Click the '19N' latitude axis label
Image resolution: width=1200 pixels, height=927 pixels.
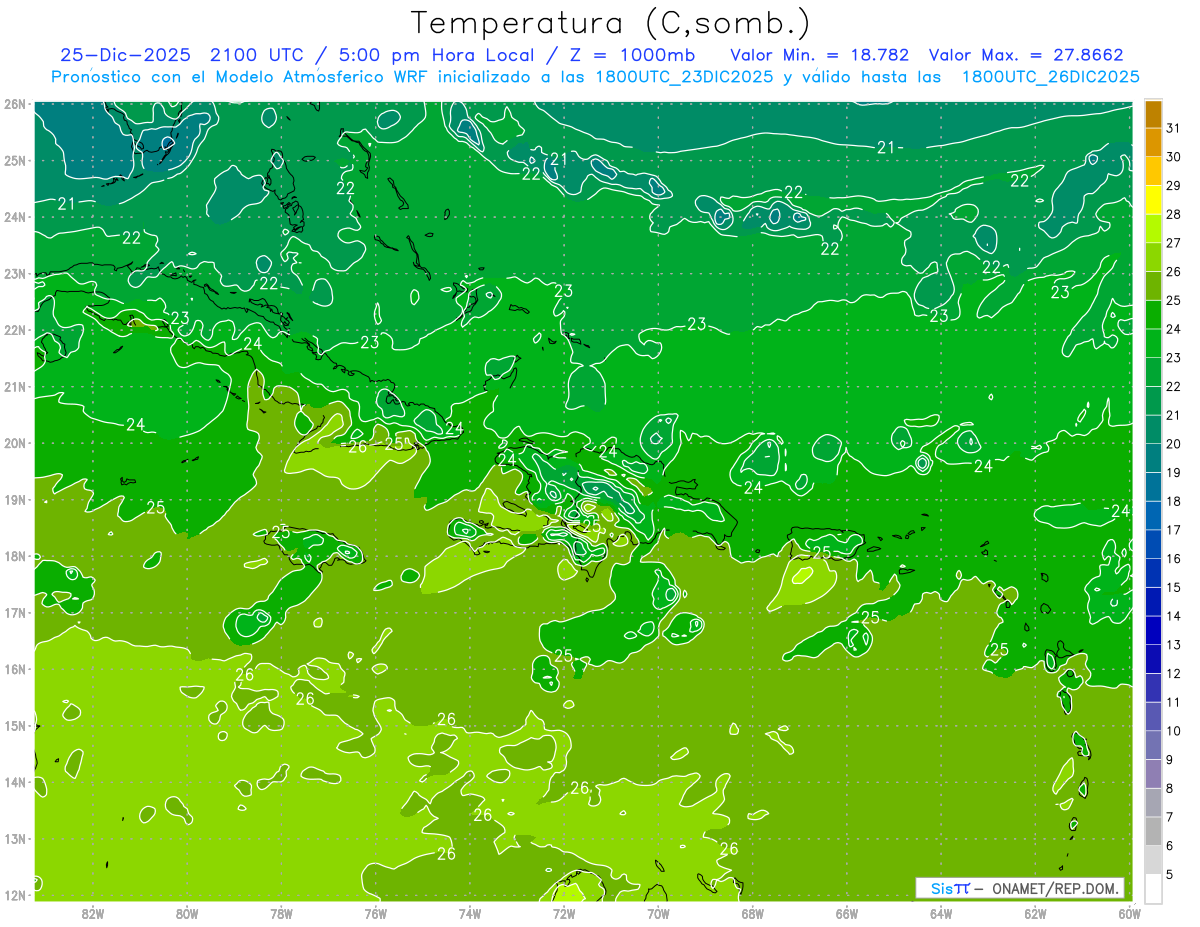click(x=14, y=499)
